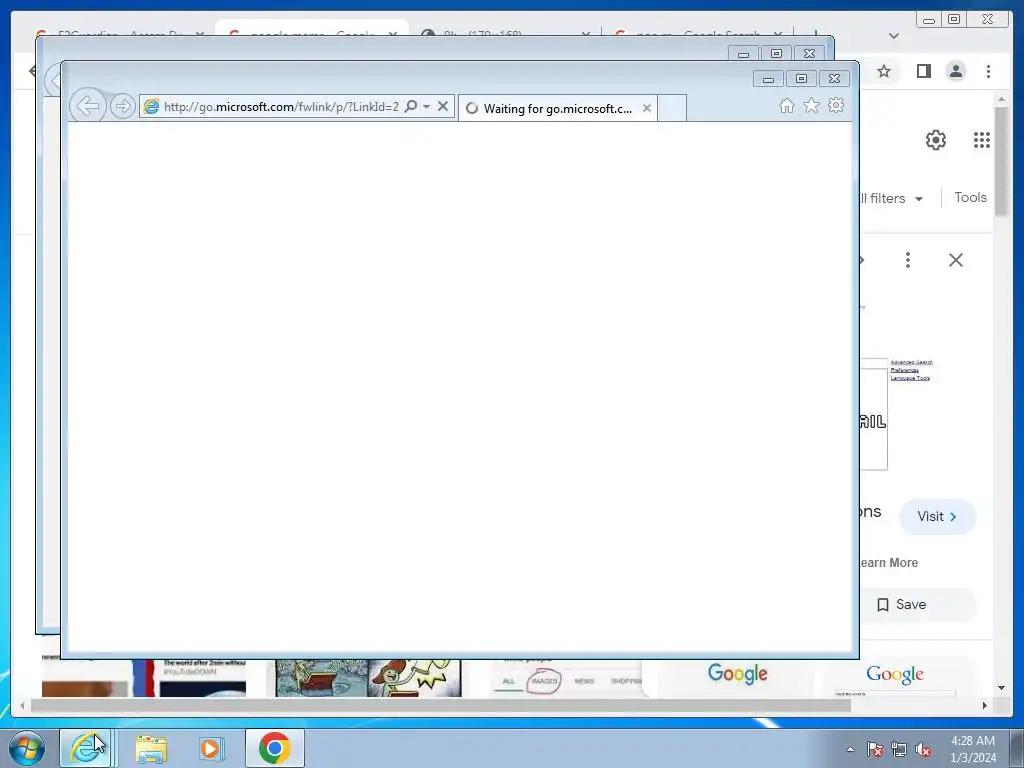Open network status tray icon
The height and width of the screenshot is (768, 1024).
[x=899, y=750]
